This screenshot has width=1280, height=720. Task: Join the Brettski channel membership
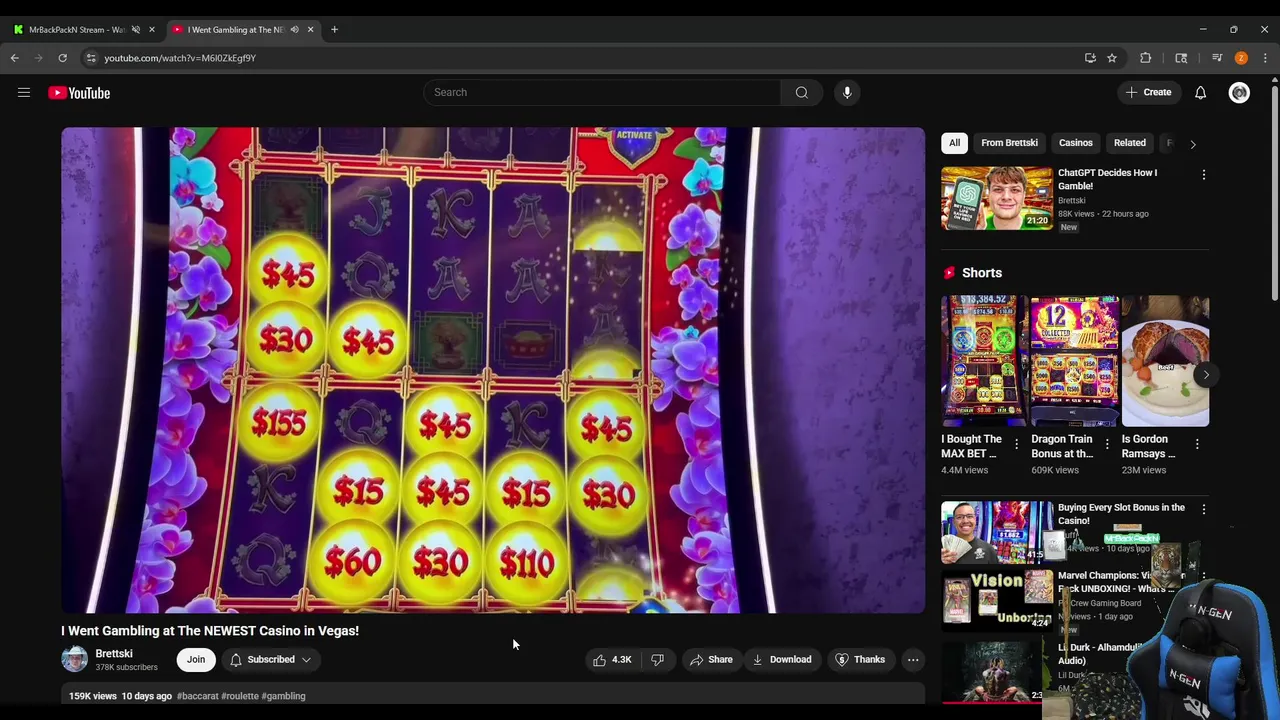pyautogui.click(x=196, y=660)
